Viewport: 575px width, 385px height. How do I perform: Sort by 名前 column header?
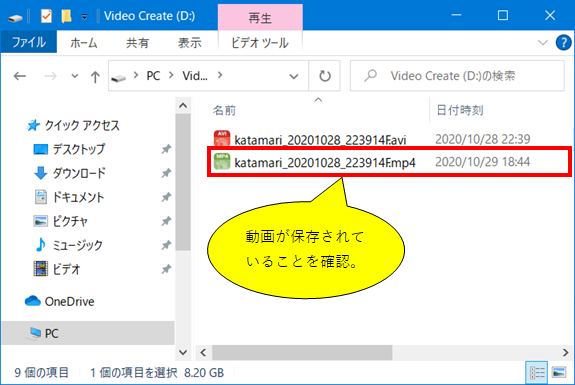pos(224,110)
